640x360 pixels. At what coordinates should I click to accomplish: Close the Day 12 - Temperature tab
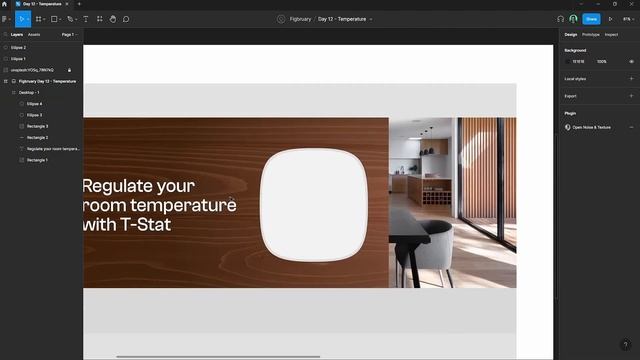(67, 4)
